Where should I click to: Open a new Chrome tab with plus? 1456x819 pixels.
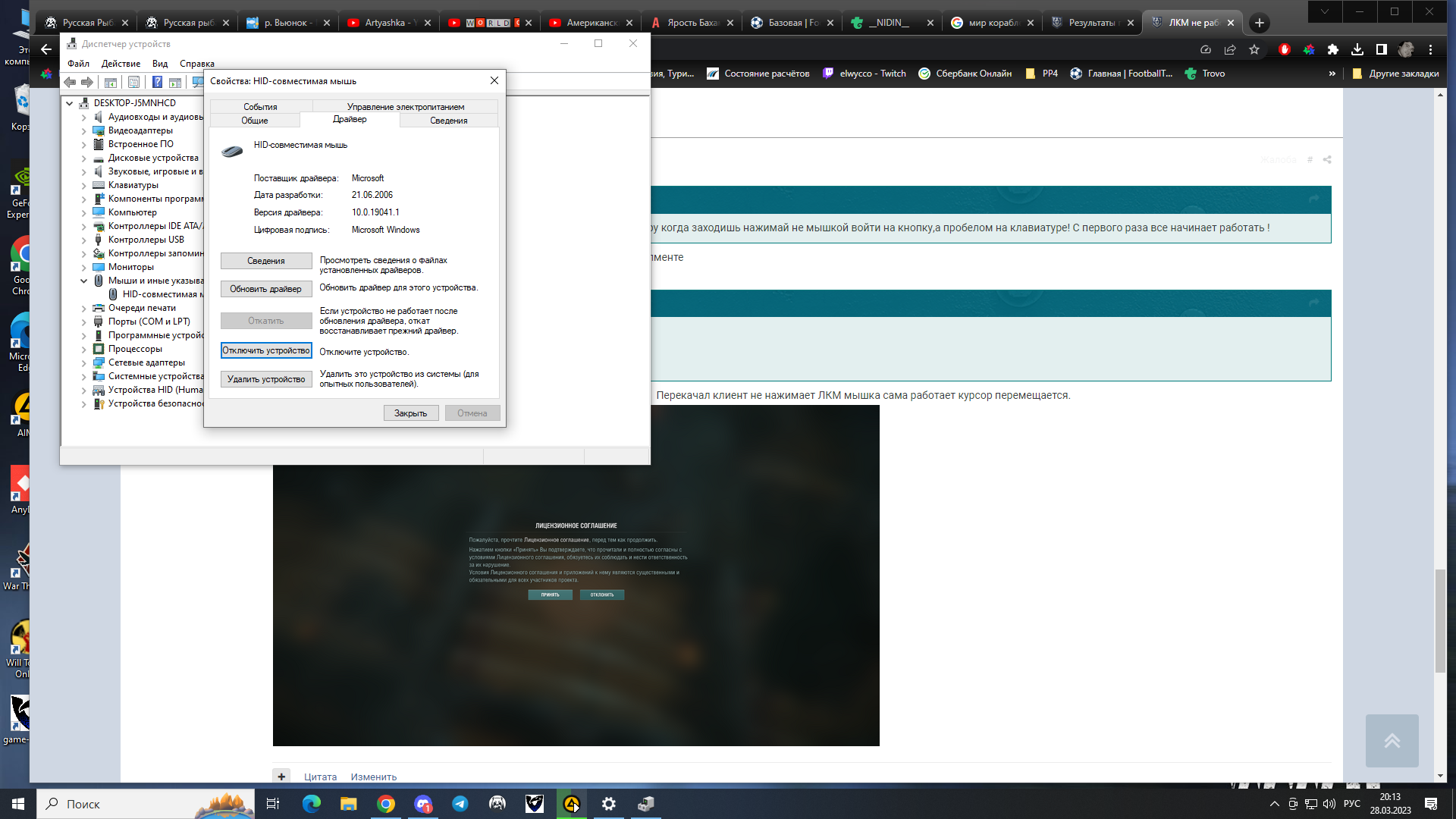coord(1260,23)
